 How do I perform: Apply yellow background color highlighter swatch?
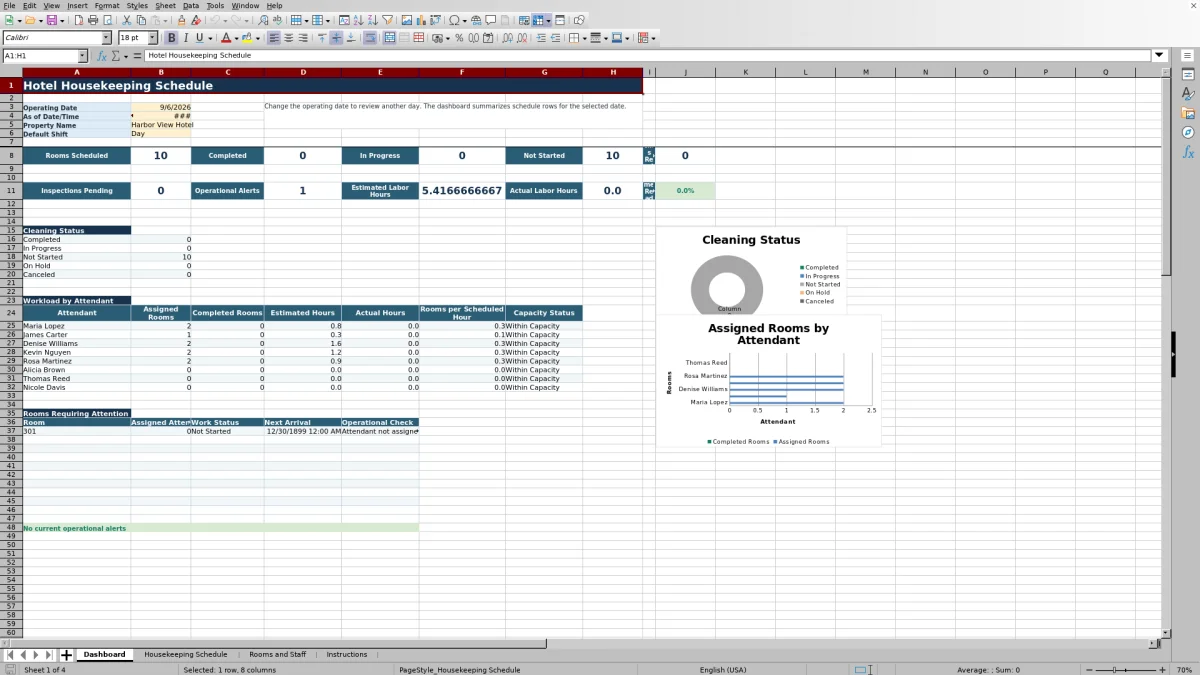pos(248,38)
